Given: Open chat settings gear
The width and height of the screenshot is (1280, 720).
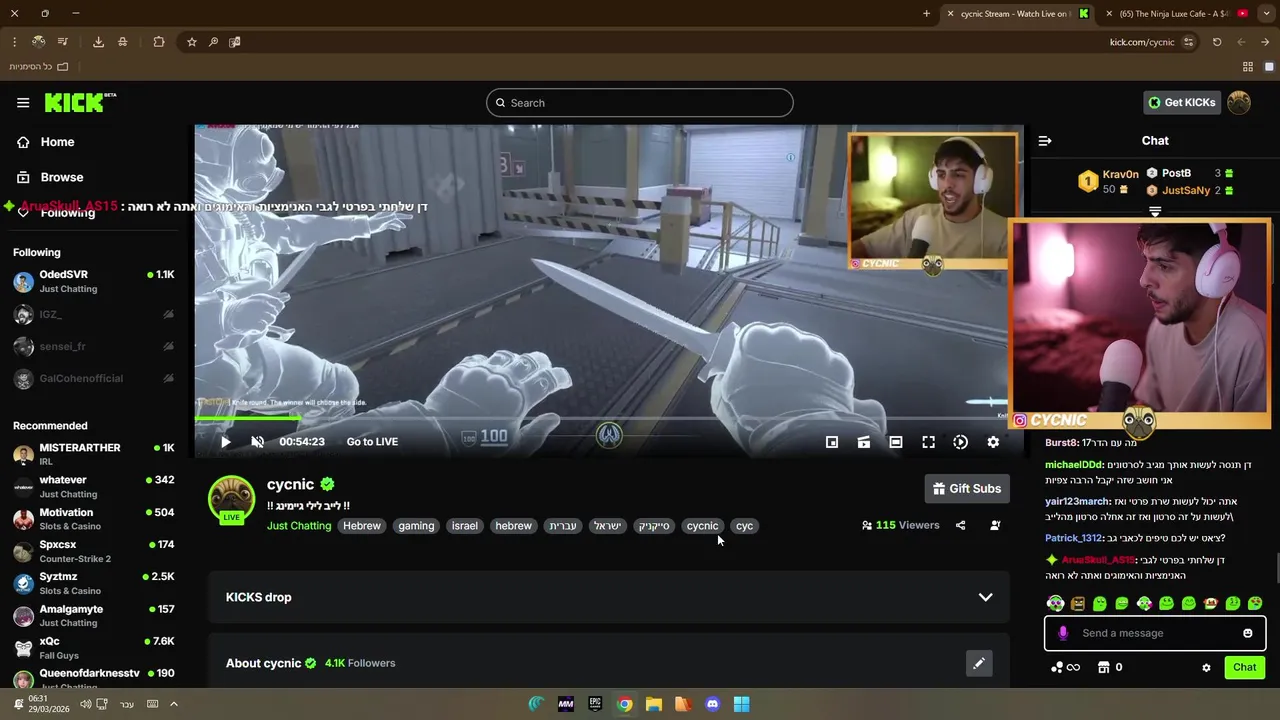Looking at the screenshot, I should [1206, 667].
